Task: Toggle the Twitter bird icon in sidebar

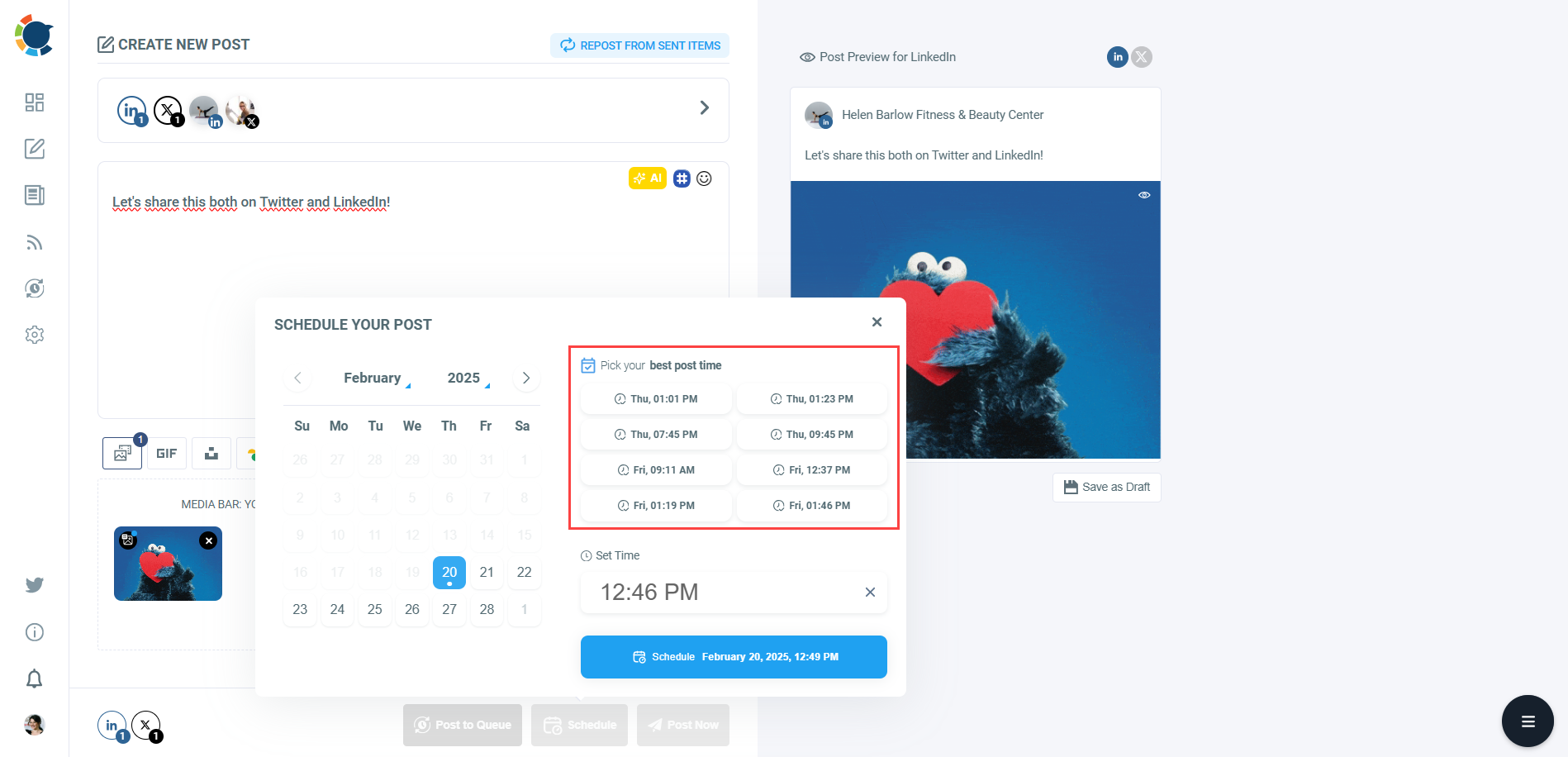Action: tap(34, 584)
